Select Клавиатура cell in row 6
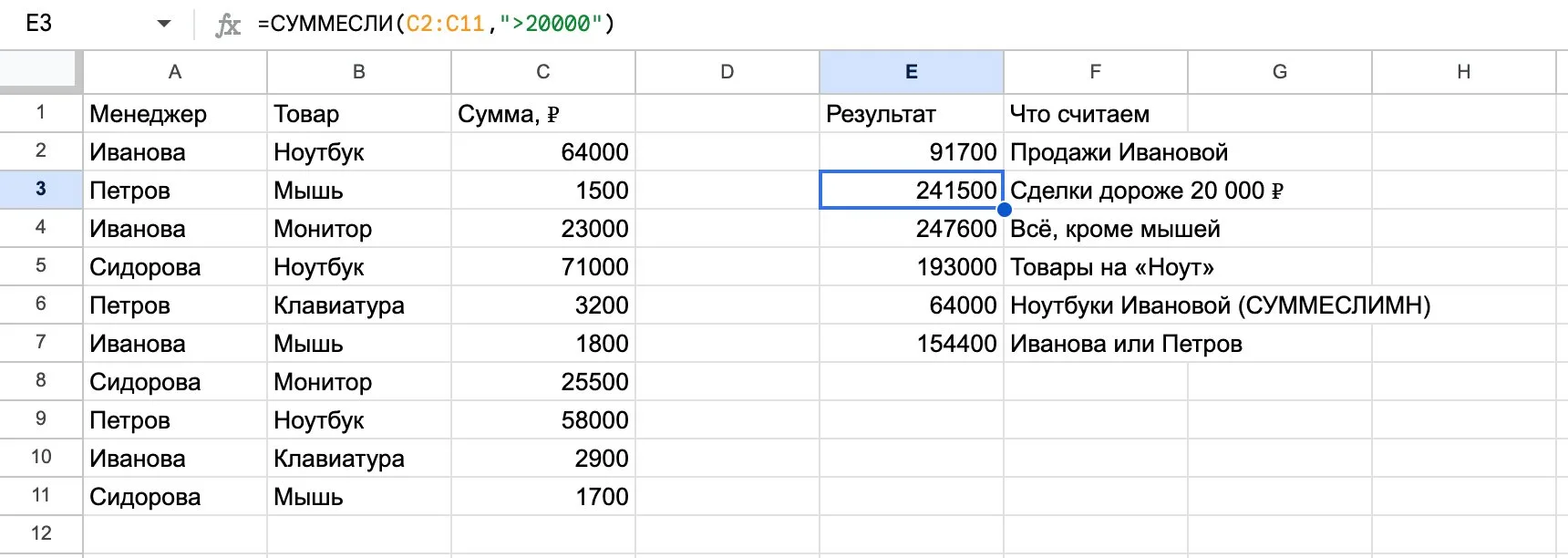1568x558 pixels. pyautogui.click(x=359, y=305)
